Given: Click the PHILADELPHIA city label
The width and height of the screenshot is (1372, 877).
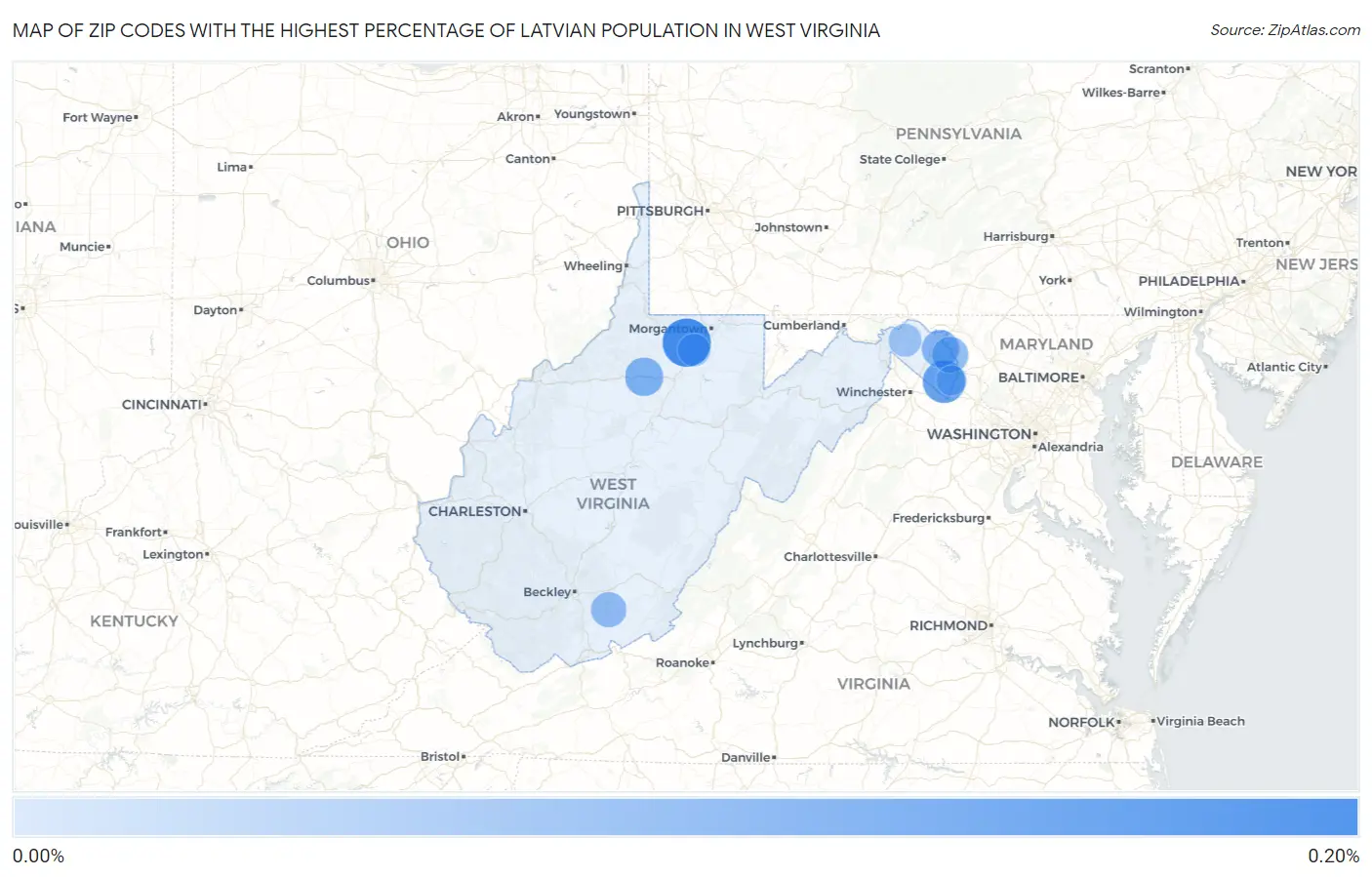Looking at the screenshot, I should pyautogui.click(x=1189, y=281).
